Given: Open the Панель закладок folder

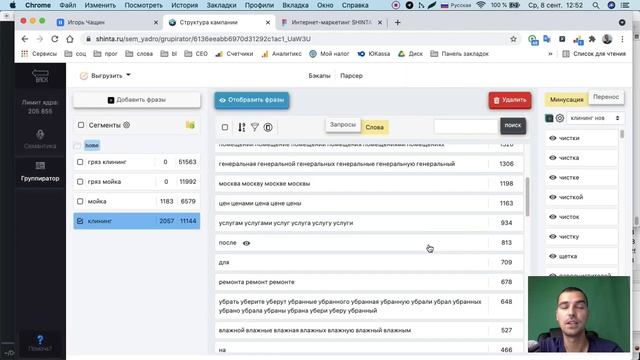Looking at the screenshot, I should (x=460, y=53).
